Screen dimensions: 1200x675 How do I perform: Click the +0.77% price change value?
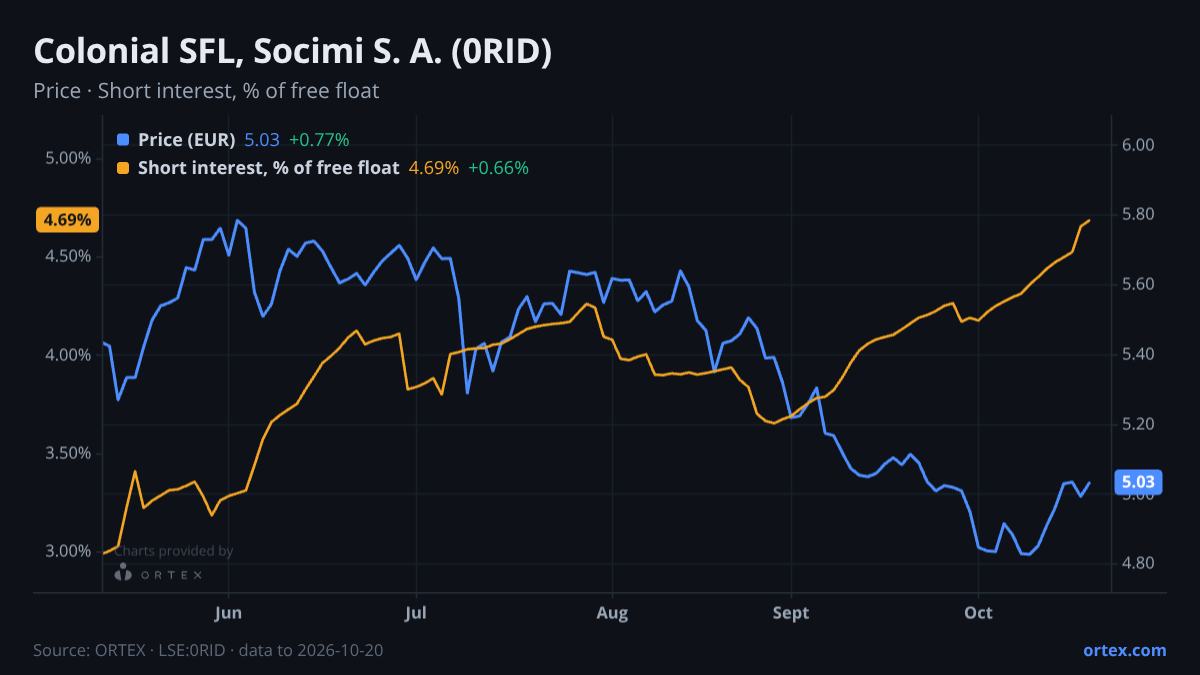319,140
